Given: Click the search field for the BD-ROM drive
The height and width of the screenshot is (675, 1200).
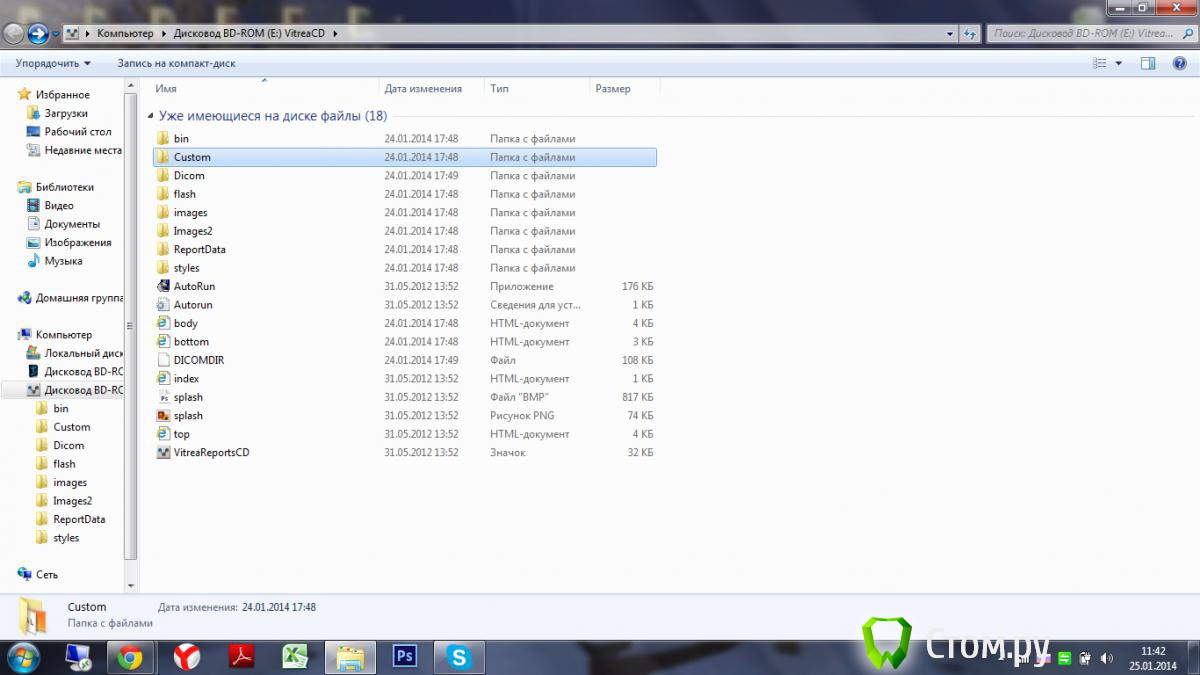Looking at the screenshot, I should 1085,33.
